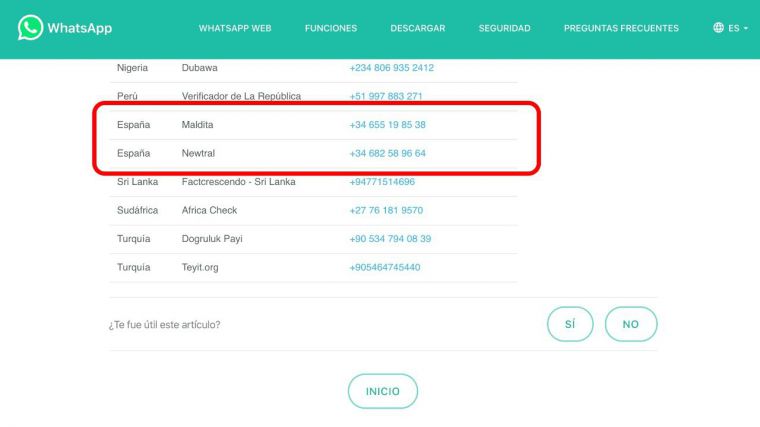Open the Funciones menu item

331,28
